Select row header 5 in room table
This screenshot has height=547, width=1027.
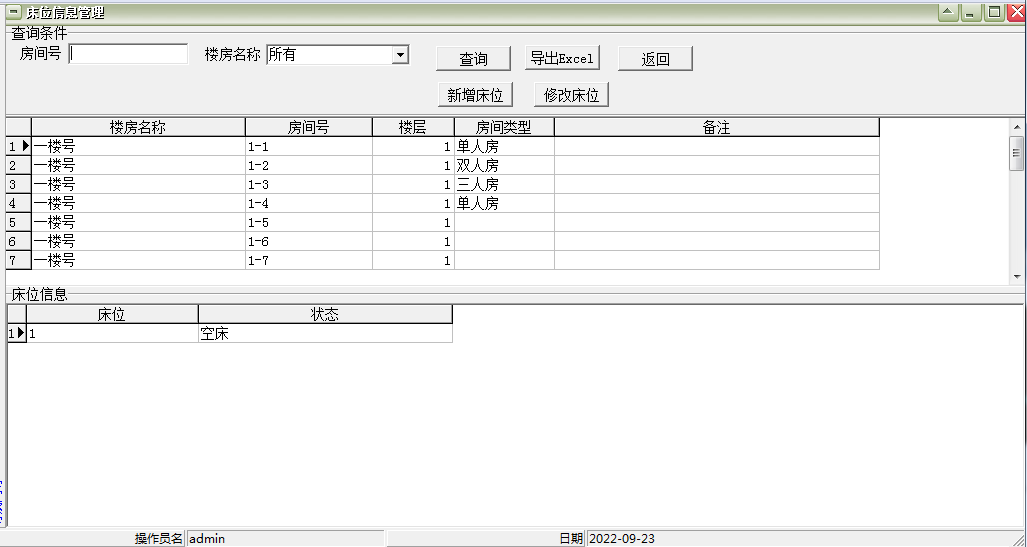pos(18,223)
